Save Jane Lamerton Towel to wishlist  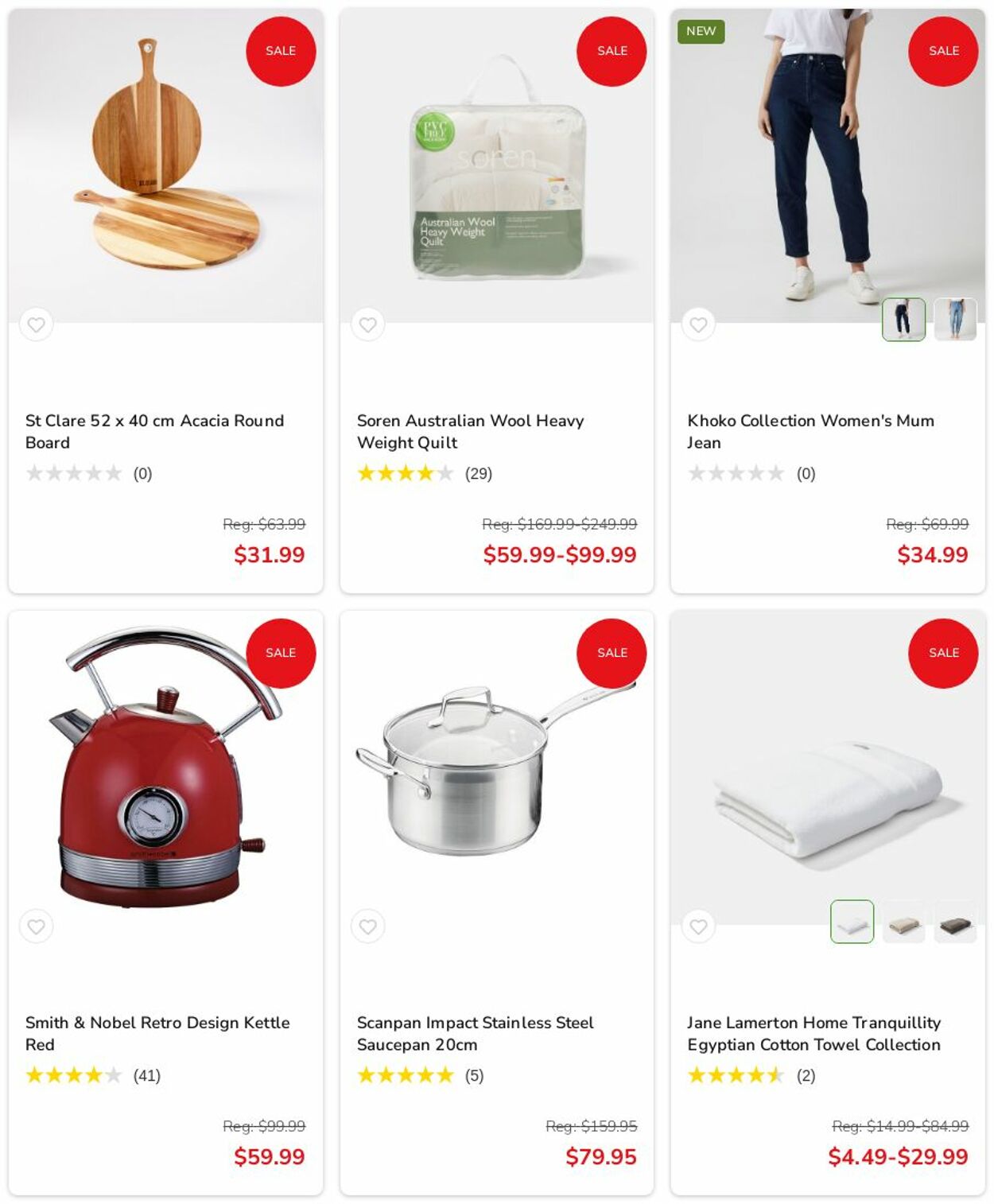click(698, 926)
